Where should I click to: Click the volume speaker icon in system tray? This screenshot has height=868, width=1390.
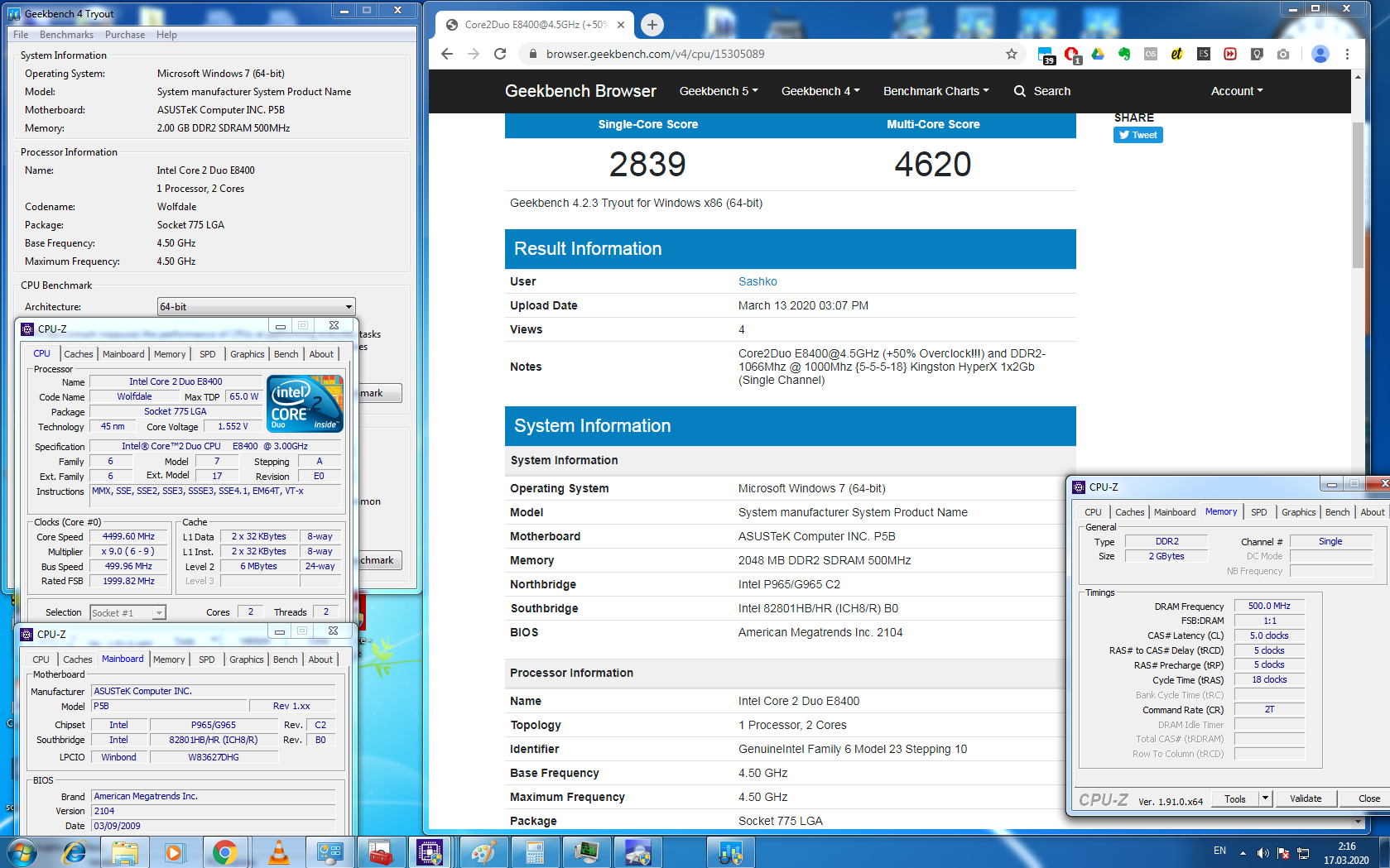[x=1263, y=853]
